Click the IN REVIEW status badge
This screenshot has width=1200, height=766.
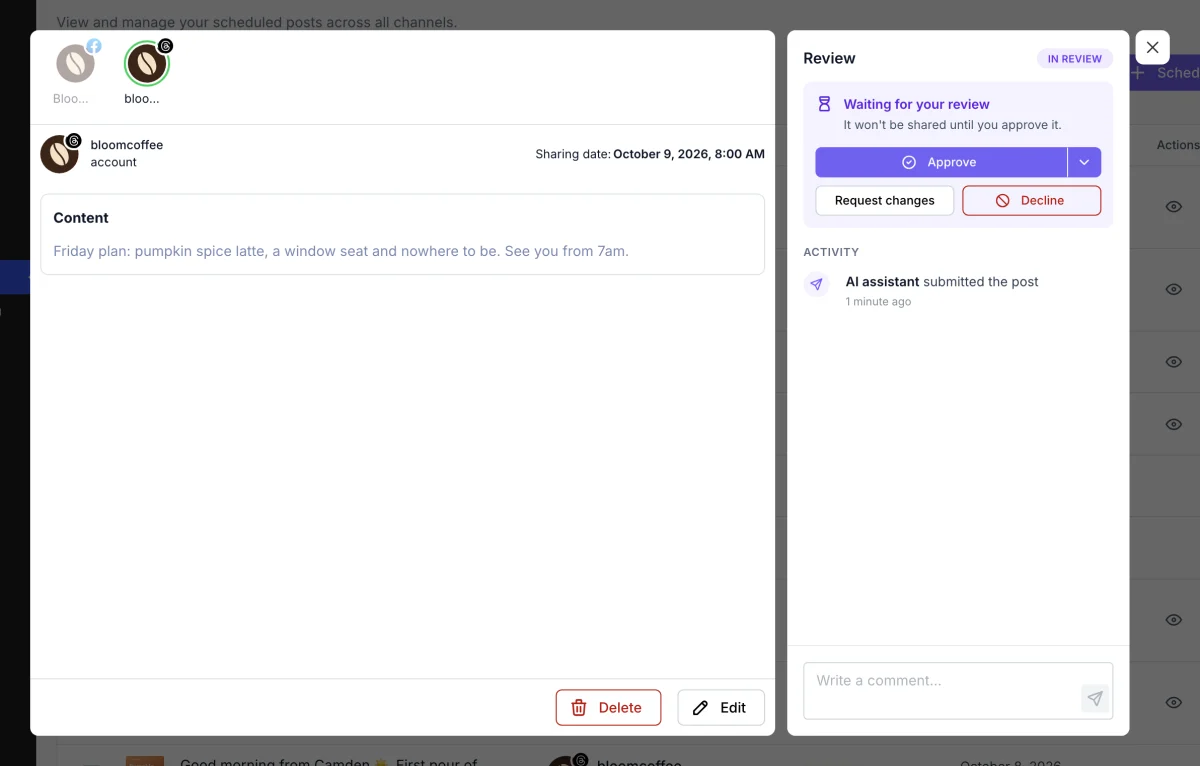[1075, 59]
